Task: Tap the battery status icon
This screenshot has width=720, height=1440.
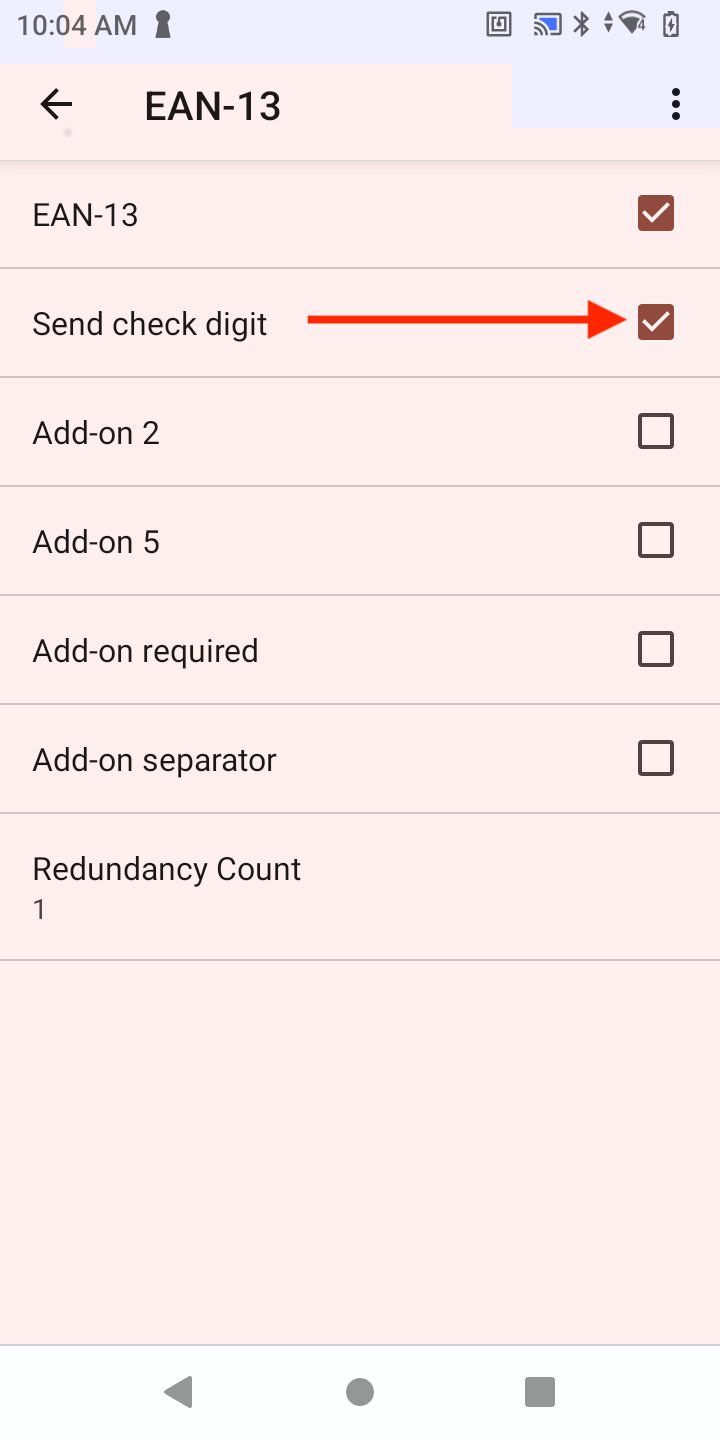Action: click(671, 25)
